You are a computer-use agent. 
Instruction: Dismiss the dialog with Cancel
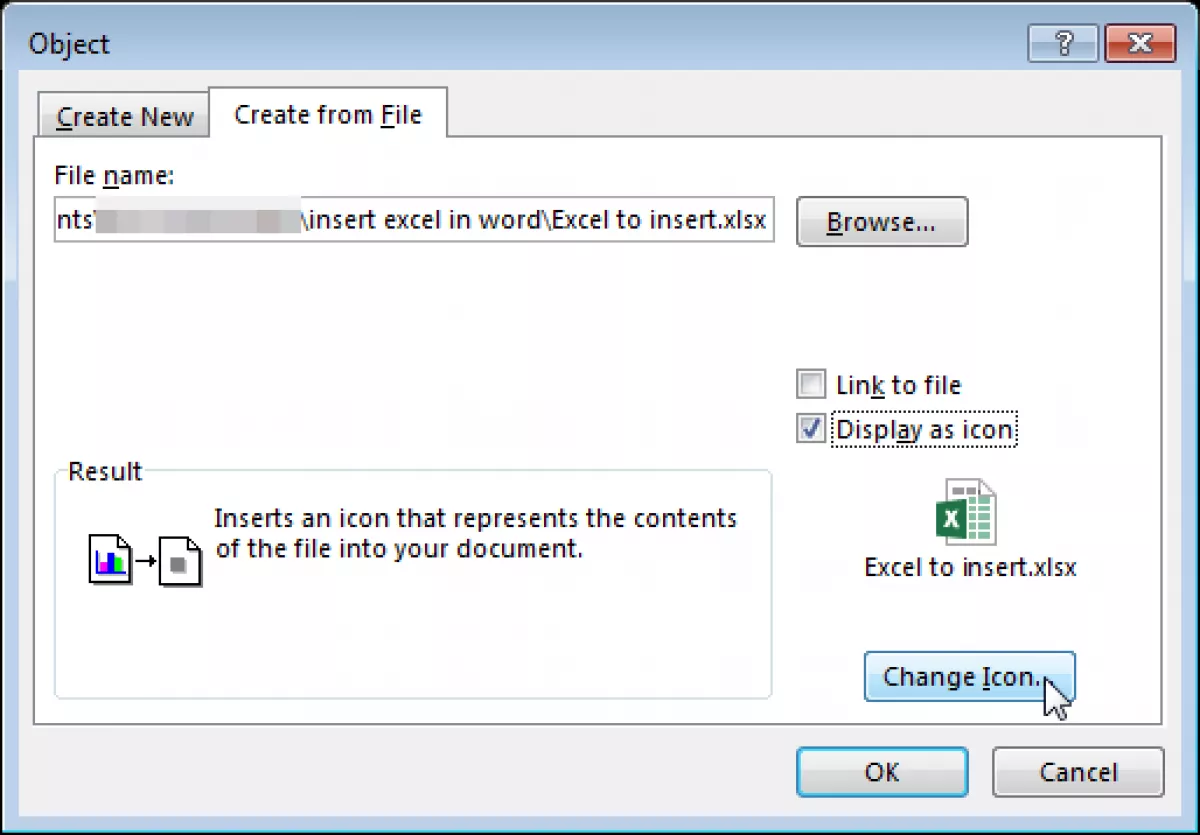[x=1078, y=771]
